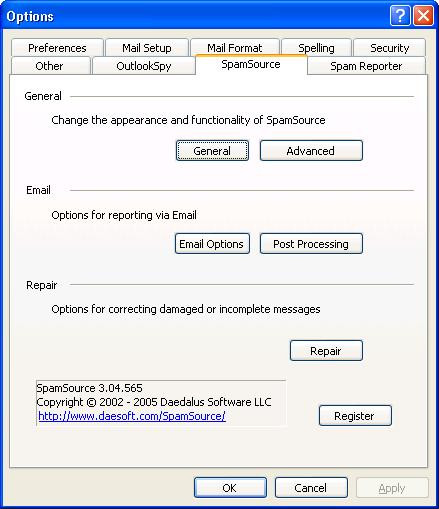Click 'Change the appearance and functionality' description

pos(188,120)
